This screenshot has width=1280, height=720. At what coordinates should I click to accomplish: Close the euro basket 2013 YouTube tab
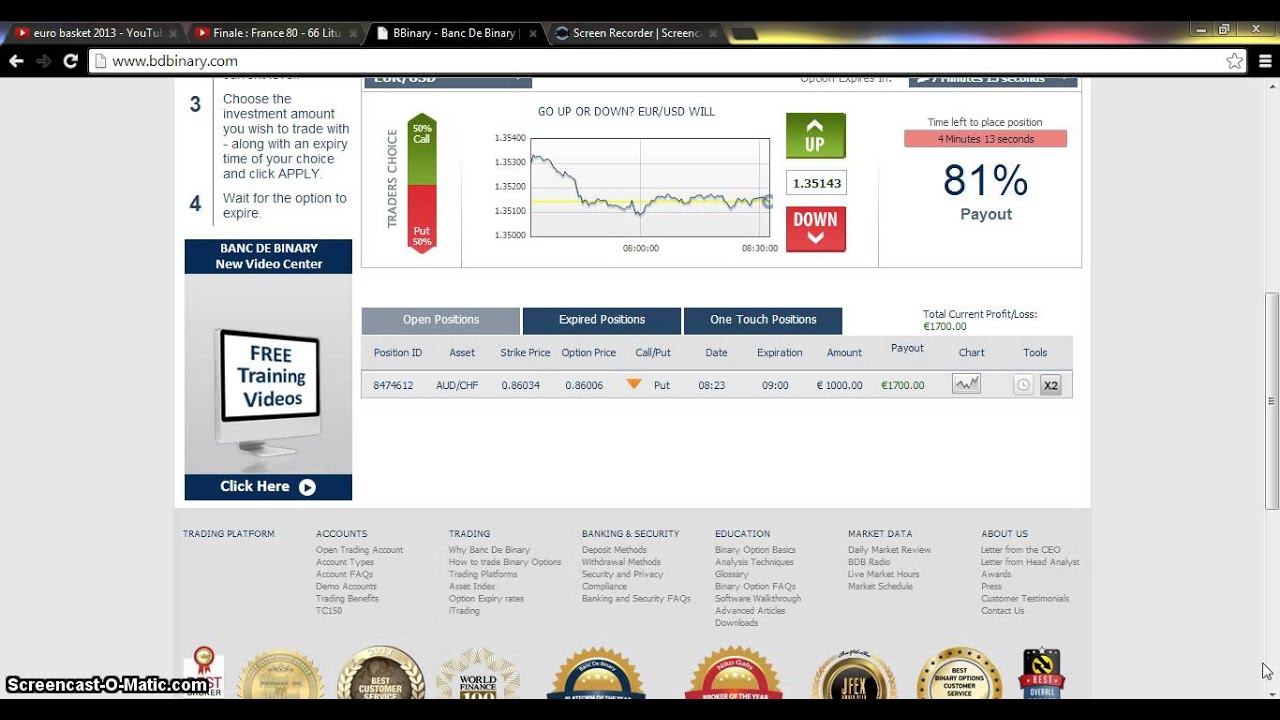[173, 33]
